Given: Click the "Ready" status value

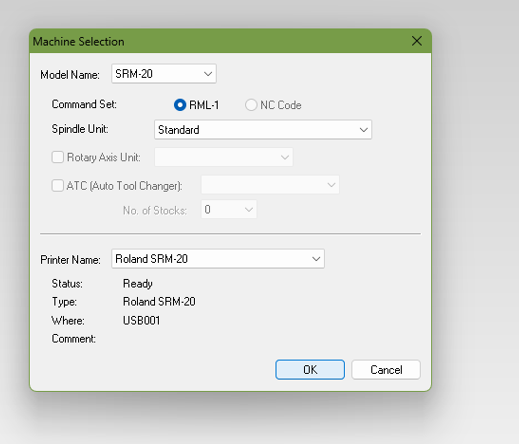Looking at the screenshot, I should click(x=138, y=284).
